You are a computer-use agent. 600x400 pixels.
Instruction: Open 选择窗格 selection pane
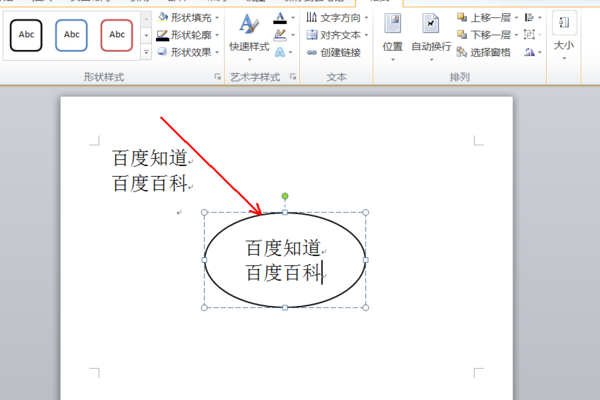click(484, 52)
